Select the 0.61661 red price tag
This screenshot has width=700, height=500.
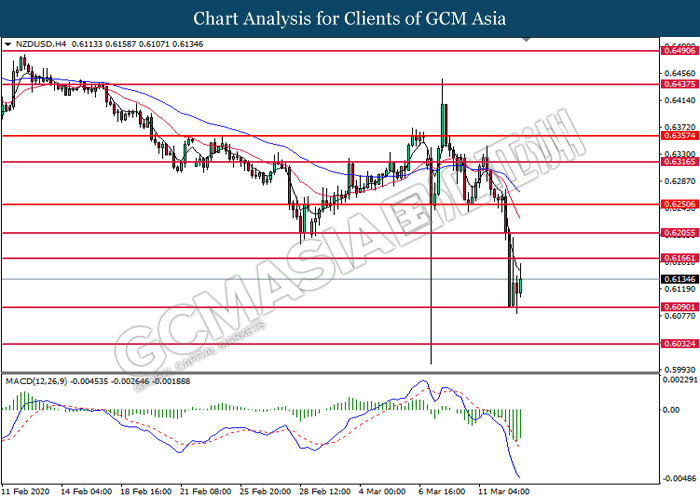[x=677, y=258]
